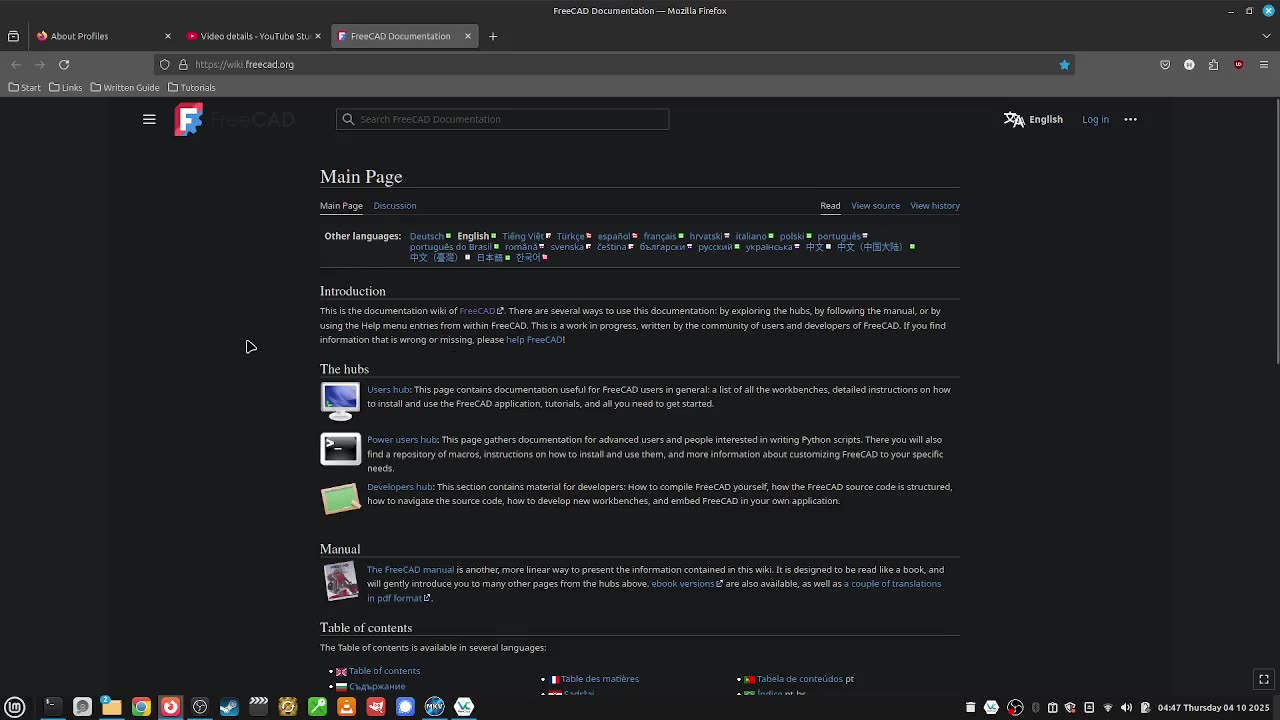Open the Users hub link

tap(388, 389)
